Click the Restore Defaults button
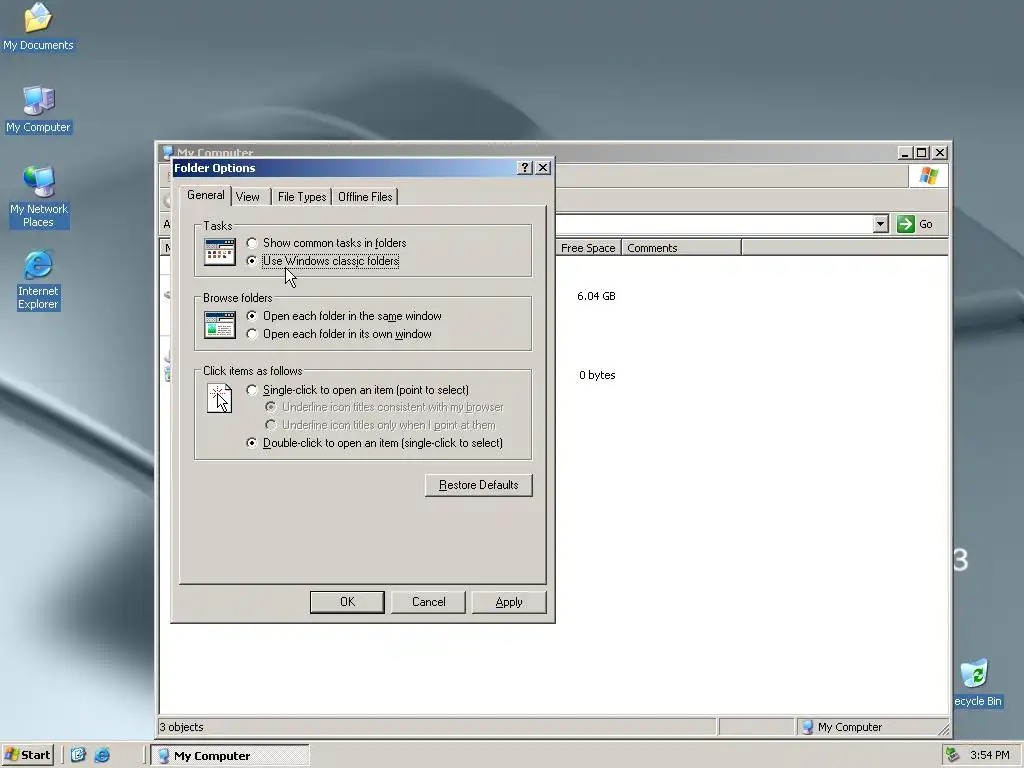 point(479,485)
